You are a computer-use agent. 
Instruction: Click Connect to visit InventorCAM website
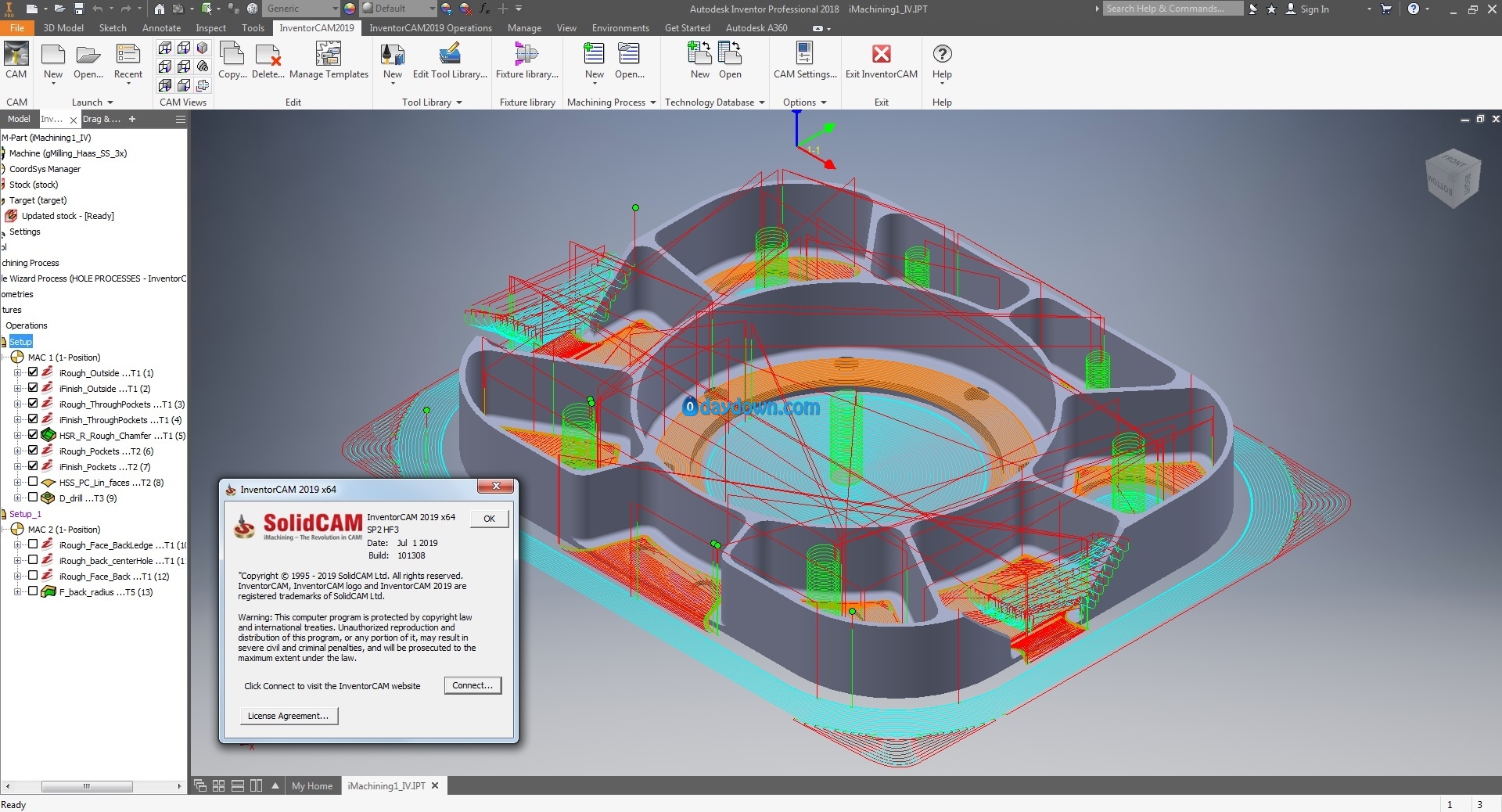pyautogui.click(x=473, y=685)
